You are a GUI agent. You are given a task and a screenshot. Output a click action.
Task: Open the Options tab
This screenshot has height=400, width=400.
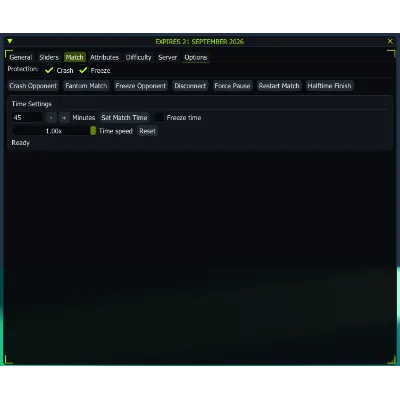[196, 57]
